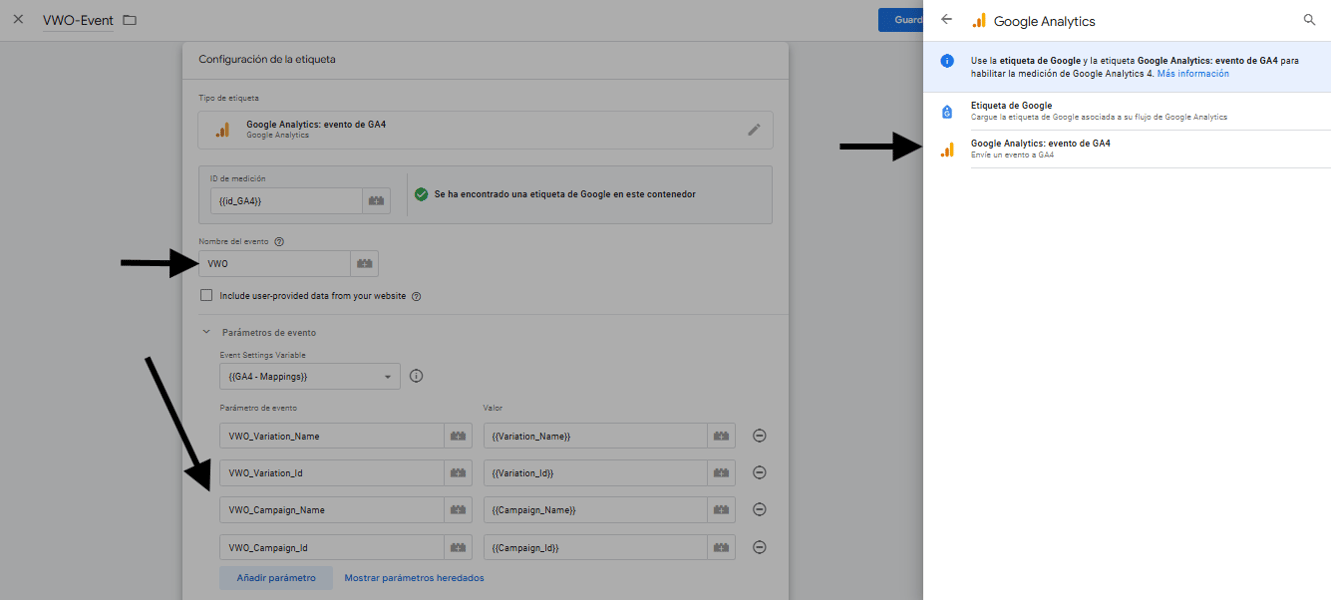Image resolution: width=1331 pixels, height=600 pixels.
Task: Click the {{Variation_Name}} value field
Action: pos(596,436)
